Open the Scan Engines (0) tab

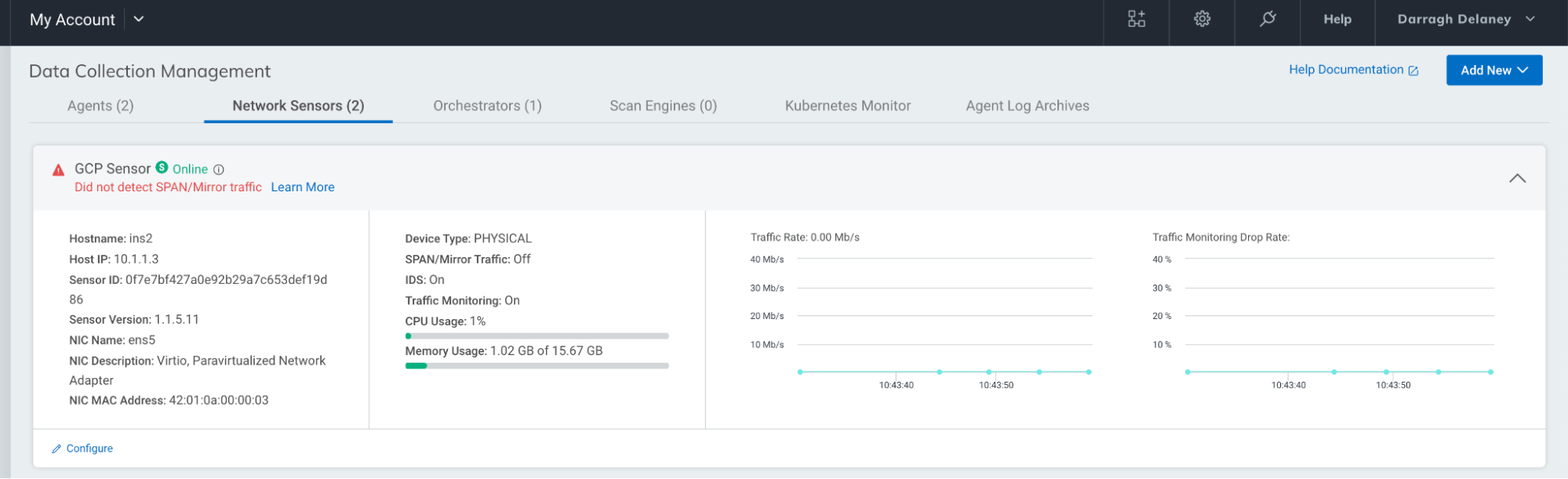[663, 106]
